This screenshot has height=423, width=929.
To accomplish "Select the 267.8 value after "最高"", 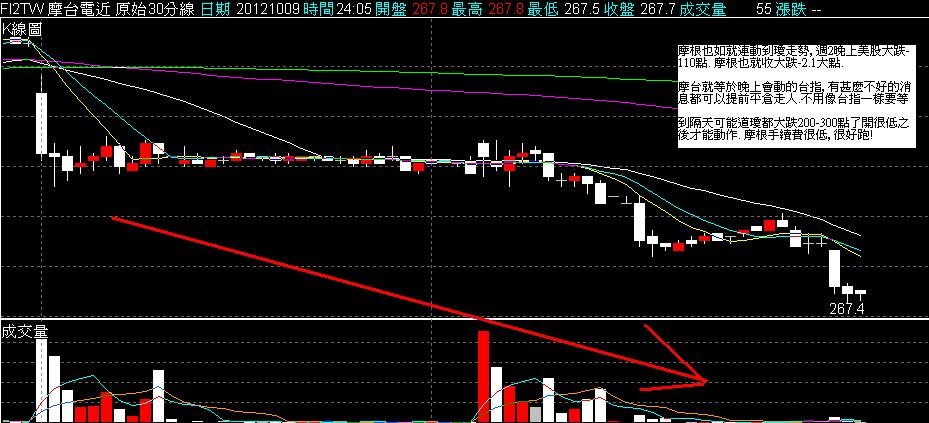I will click(504, 9).
